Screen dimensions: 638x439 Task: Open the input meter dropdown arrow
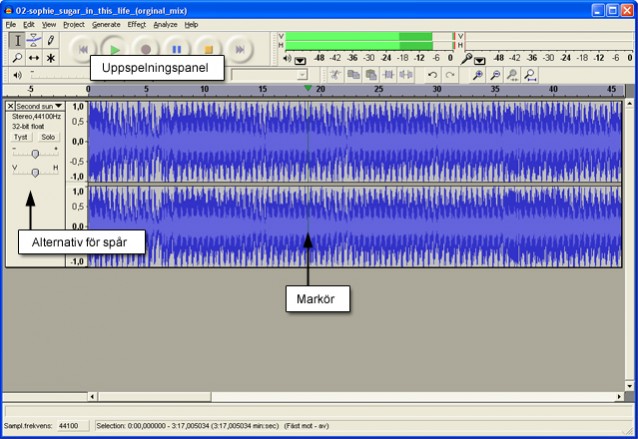(480, 61)
